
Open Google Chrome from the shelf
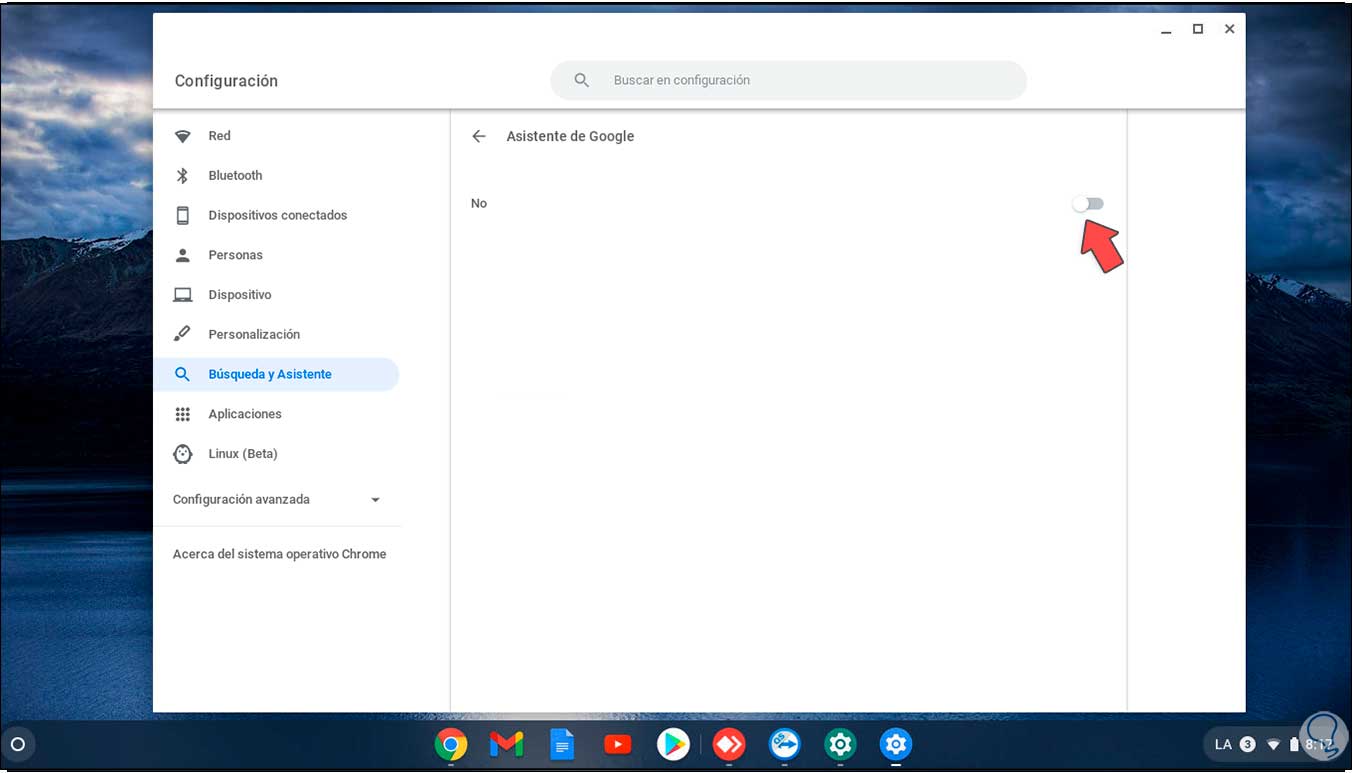[451, 745]
